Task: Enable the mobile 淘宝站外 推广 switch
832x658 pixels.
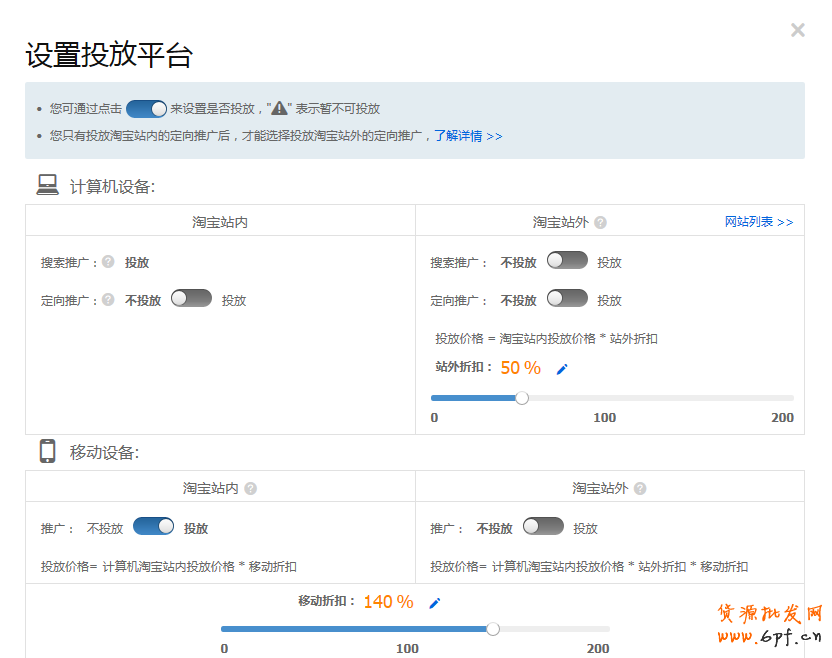Action: pos(543,526)
